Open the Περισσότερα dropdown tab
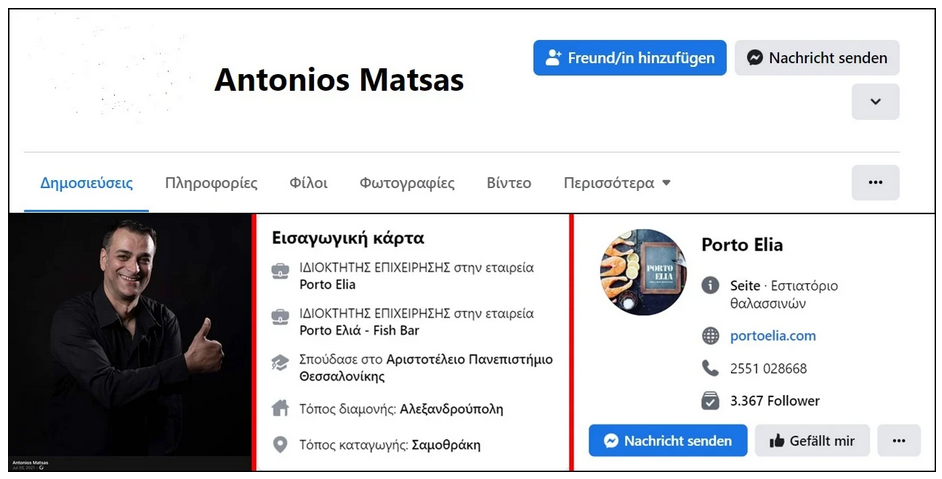The image size is (942, 479). (x=616, y=183)
